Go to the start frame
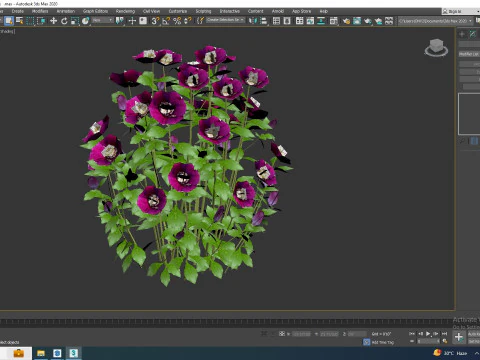 pyautogui.click(x=412, y=333)
